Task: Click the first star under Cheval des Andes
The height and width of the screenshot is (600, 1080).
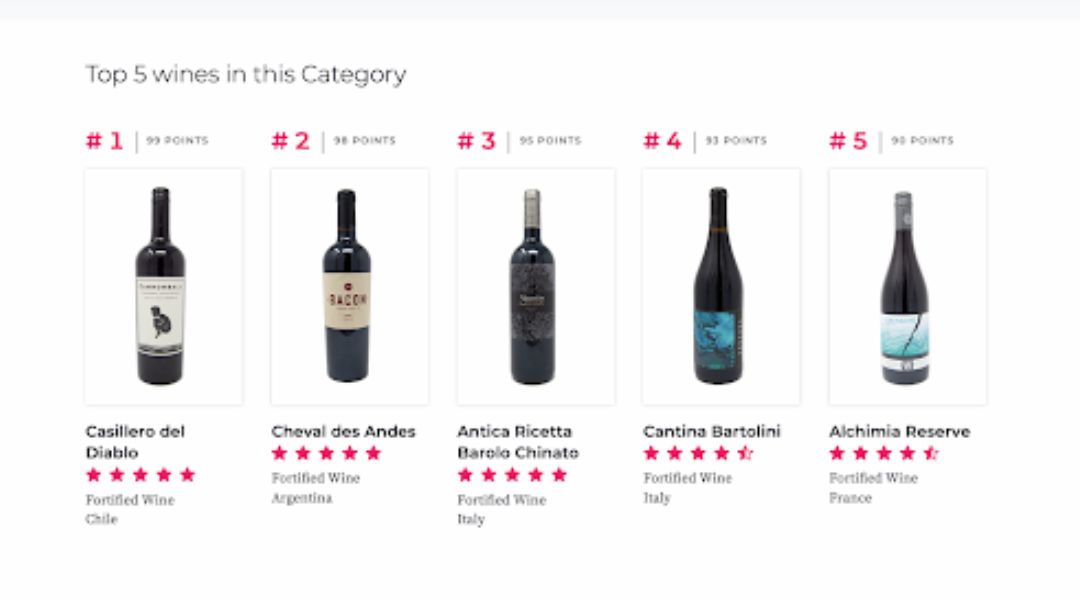Action: [277, 453]
